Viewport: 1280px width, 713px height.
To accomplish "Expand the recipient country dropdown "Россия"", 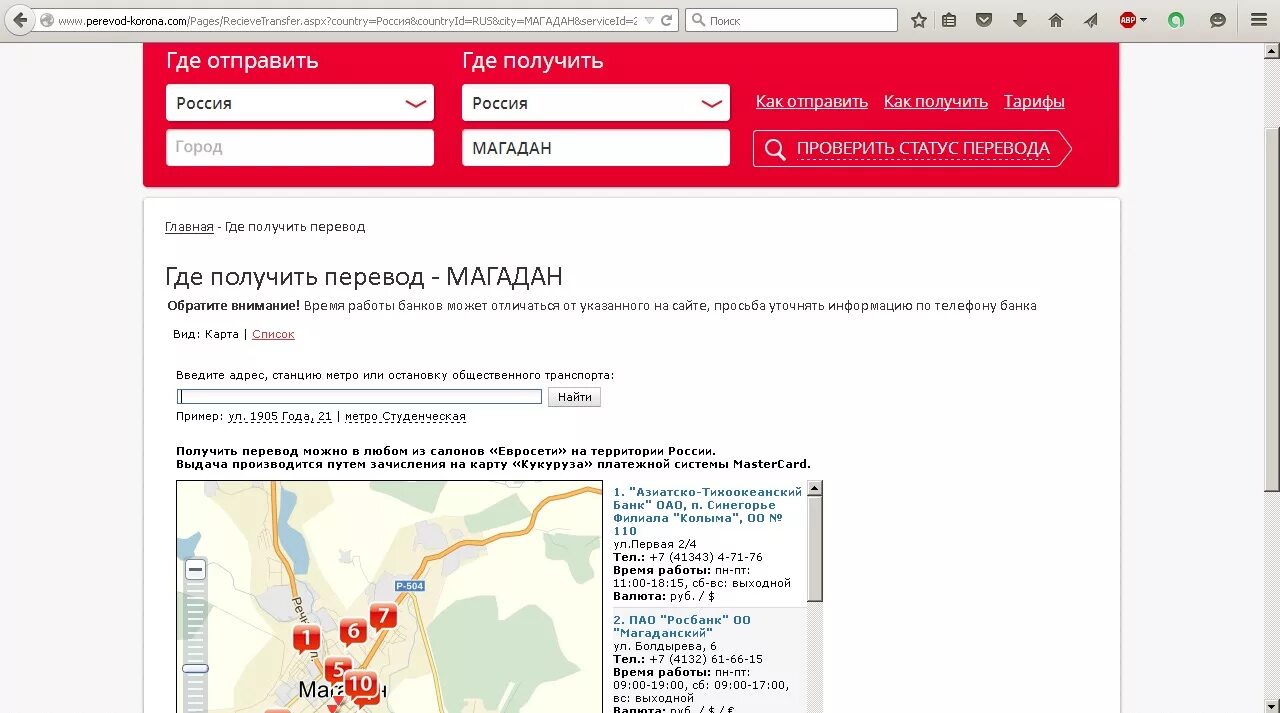I will (x=596, y=103).
